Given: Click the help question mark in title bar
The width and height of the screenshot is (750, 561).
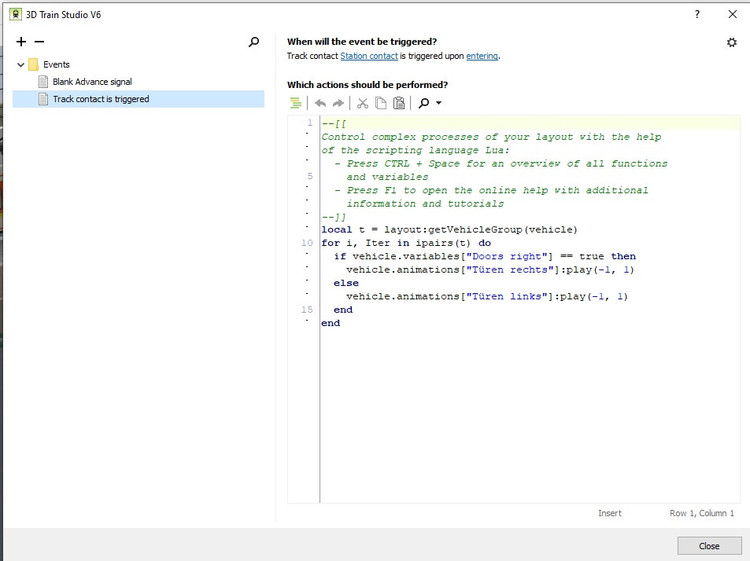Looking at the screenshot, I should tap(697, 13).
